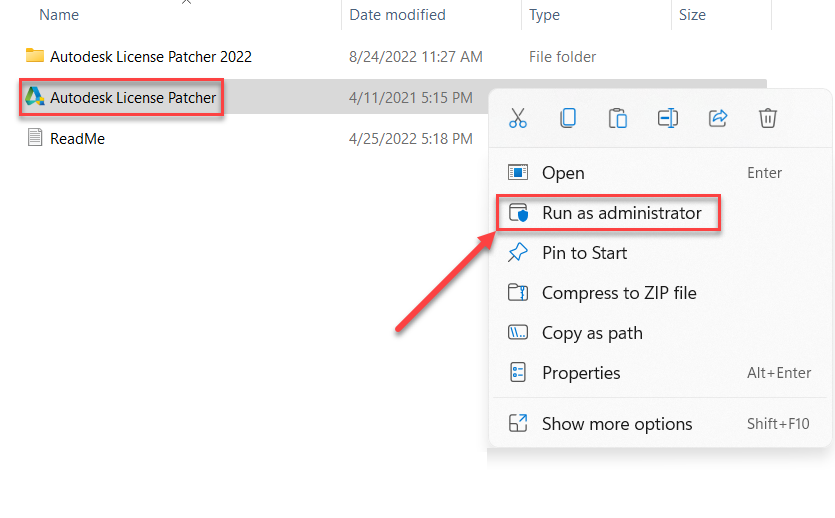This screenshot has width=835, height=518.
Task: Click Show more options
Action: click(660, 424)
